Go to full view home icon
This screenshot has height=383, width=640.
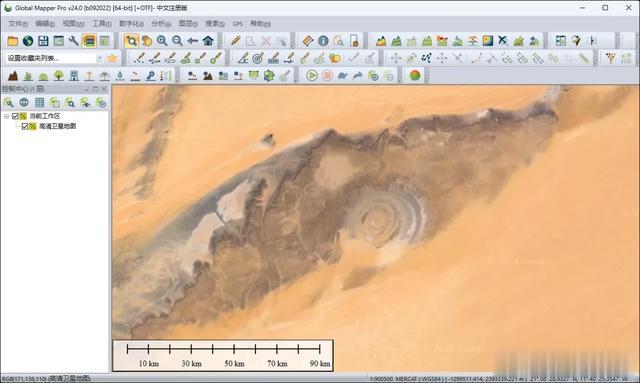208,41
